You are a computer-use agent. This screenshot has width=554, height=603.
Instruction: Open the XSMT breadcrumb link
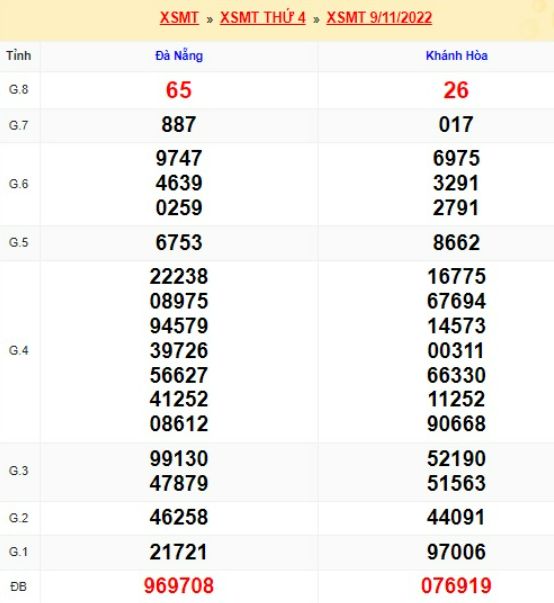[179, 18]
